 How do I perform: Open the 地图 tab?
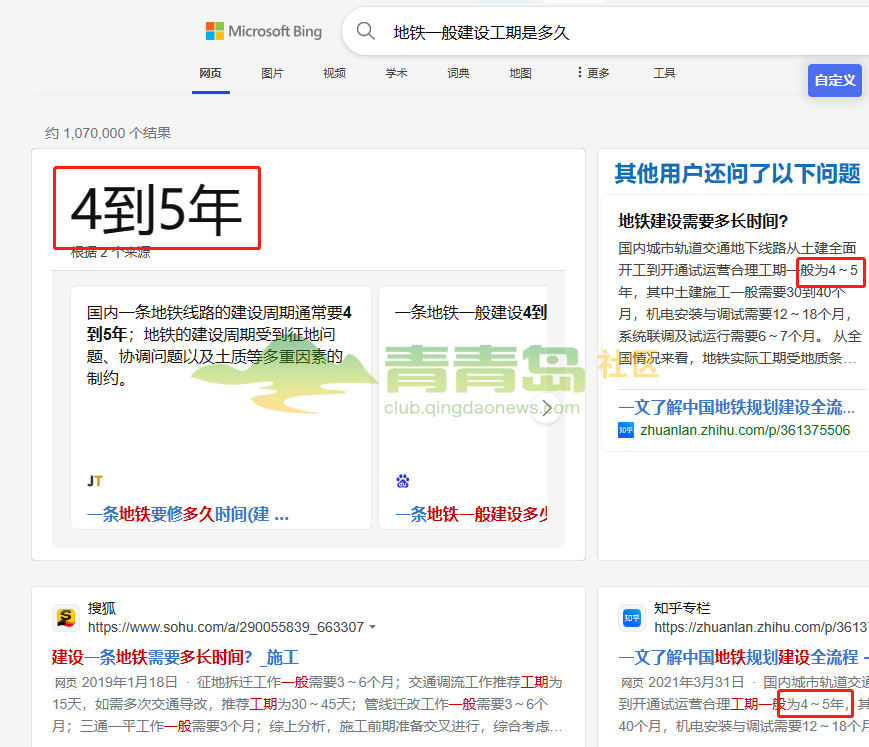tap(520, 73)
